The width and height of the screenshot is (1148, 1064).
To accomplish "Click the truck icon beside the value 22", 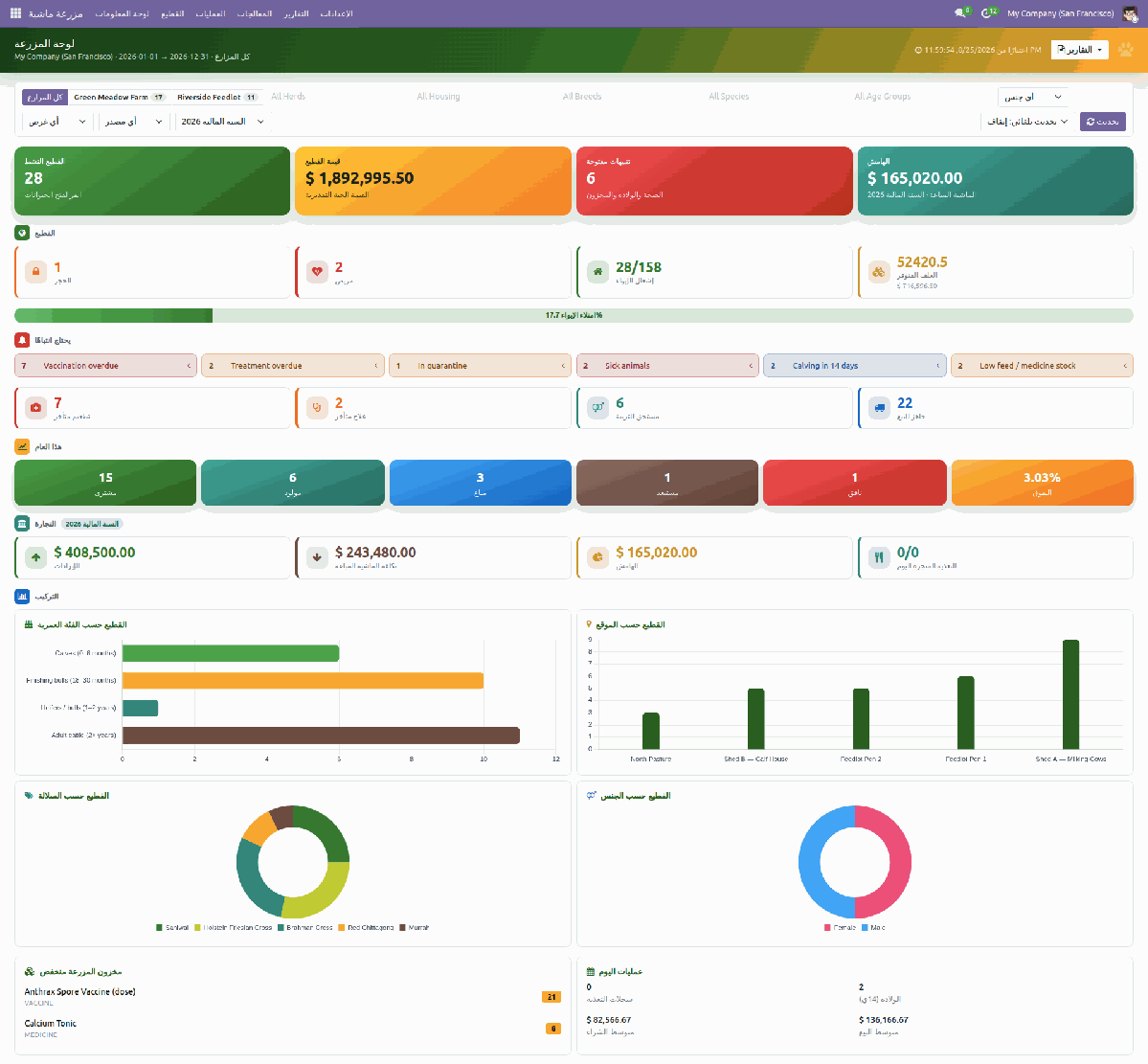I will point(879,407).
